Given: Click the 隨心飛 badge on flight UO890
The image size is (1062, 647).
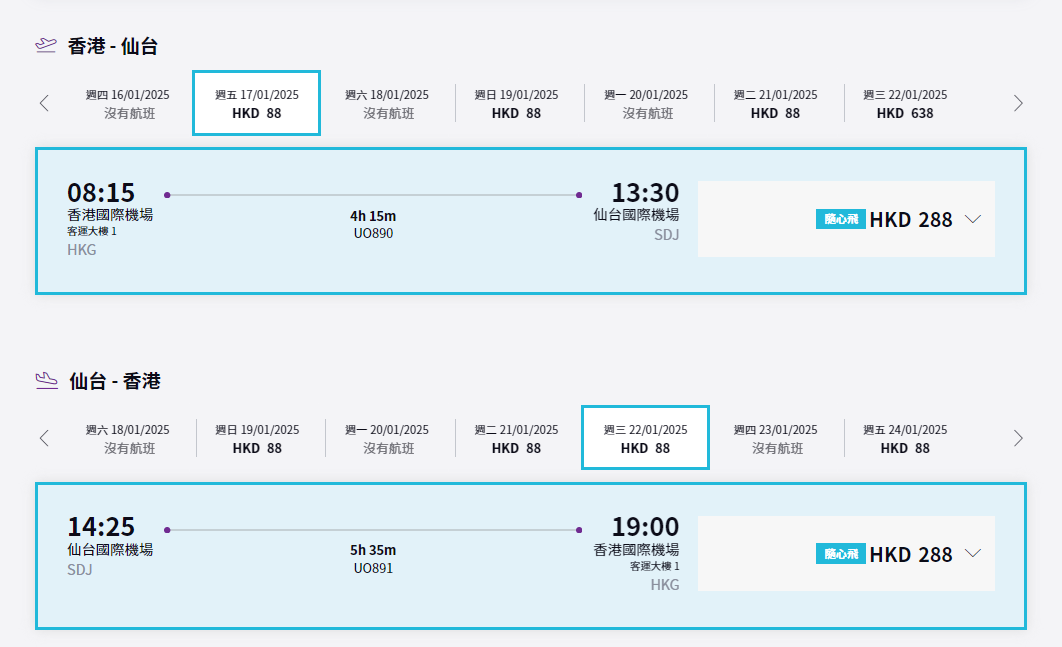Looking at the screenshot, I should 840,219.
